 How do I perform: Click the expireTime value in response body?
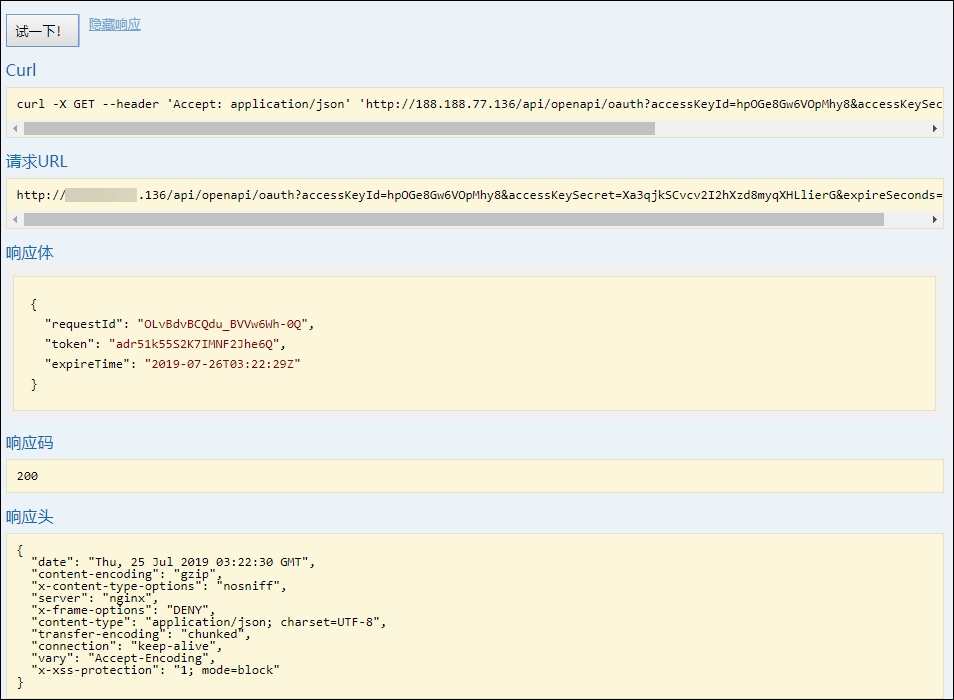(222, 364)
